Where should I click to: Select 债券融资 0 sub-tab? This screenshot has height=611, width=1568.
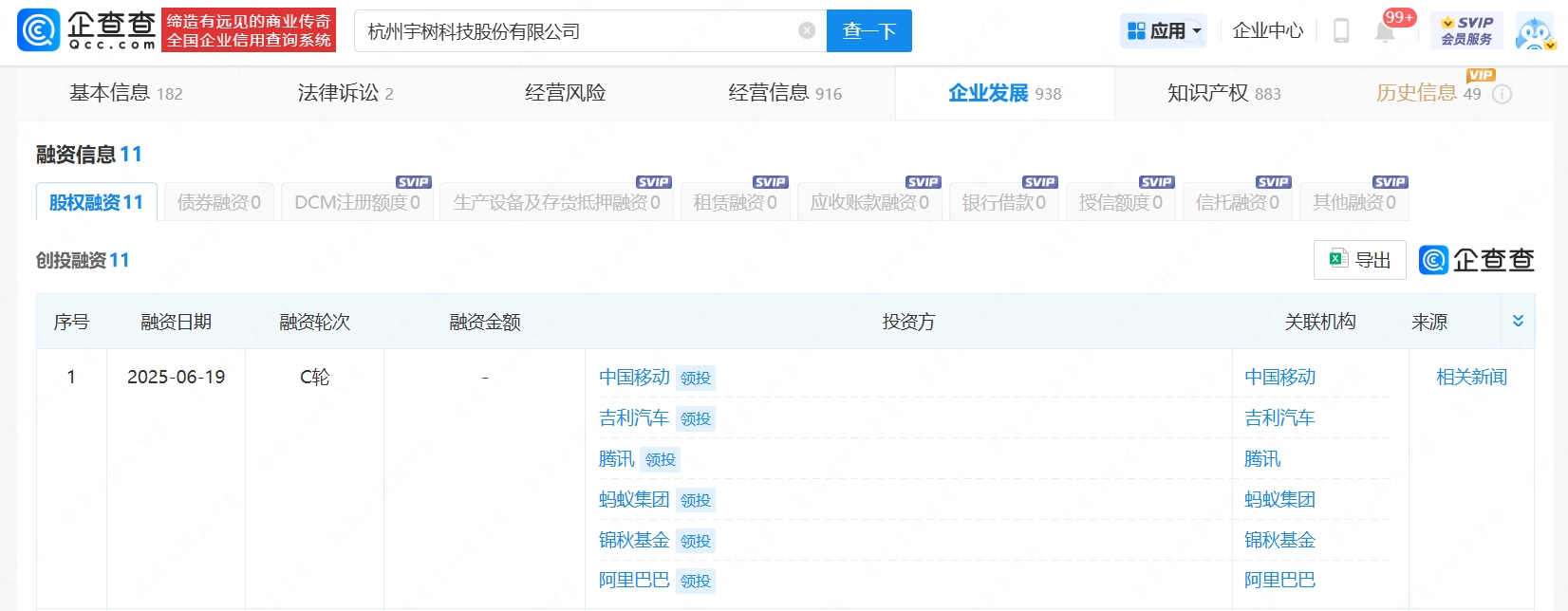click(219, 202)
